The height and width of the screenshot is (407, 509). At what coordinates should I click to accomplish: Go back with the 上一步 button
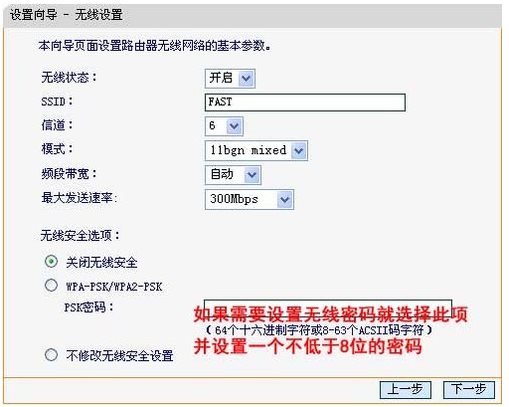405,389
